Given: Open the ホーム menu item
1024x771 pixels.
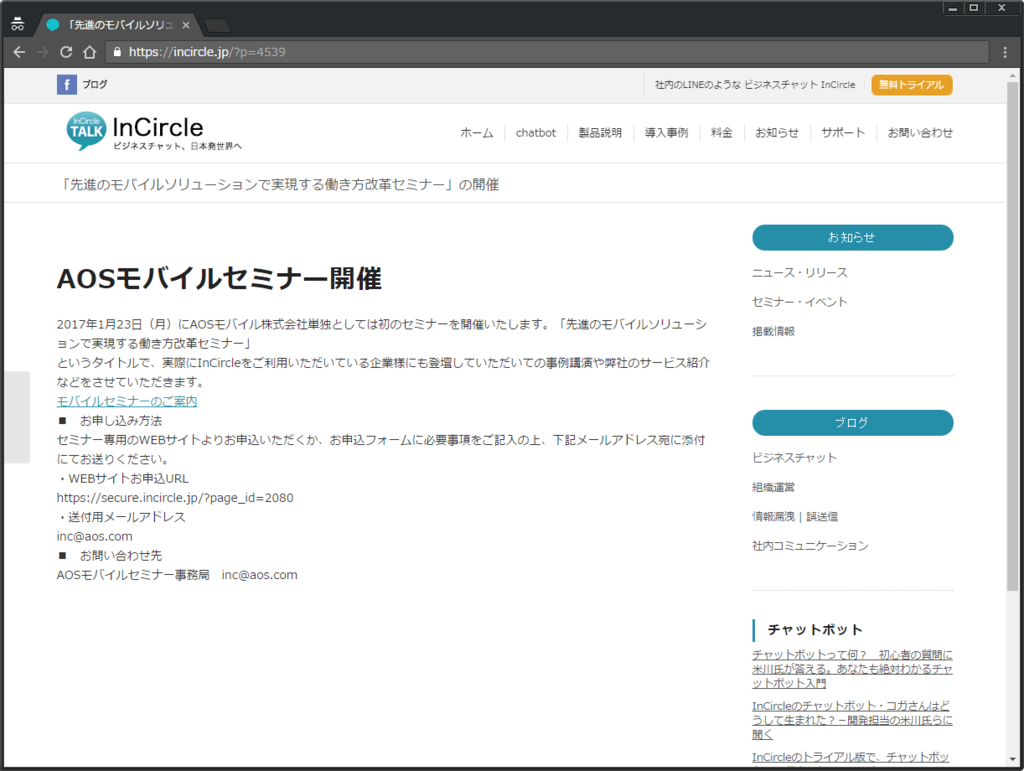Looking at the screenshot, I should (477, 133).
